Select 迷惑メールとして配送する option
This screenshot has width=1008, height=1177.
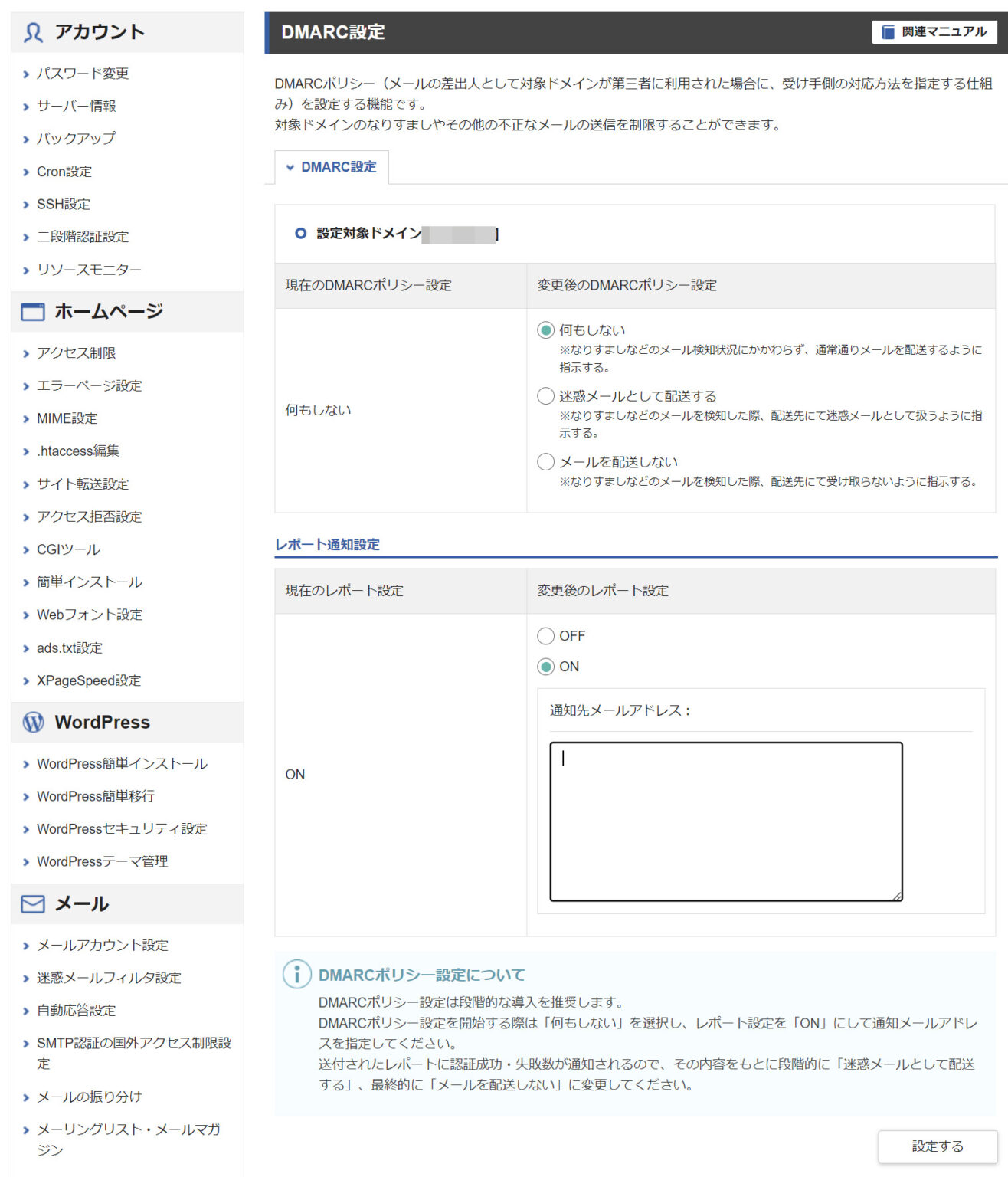pyautogui.click(x=545, y=395)
